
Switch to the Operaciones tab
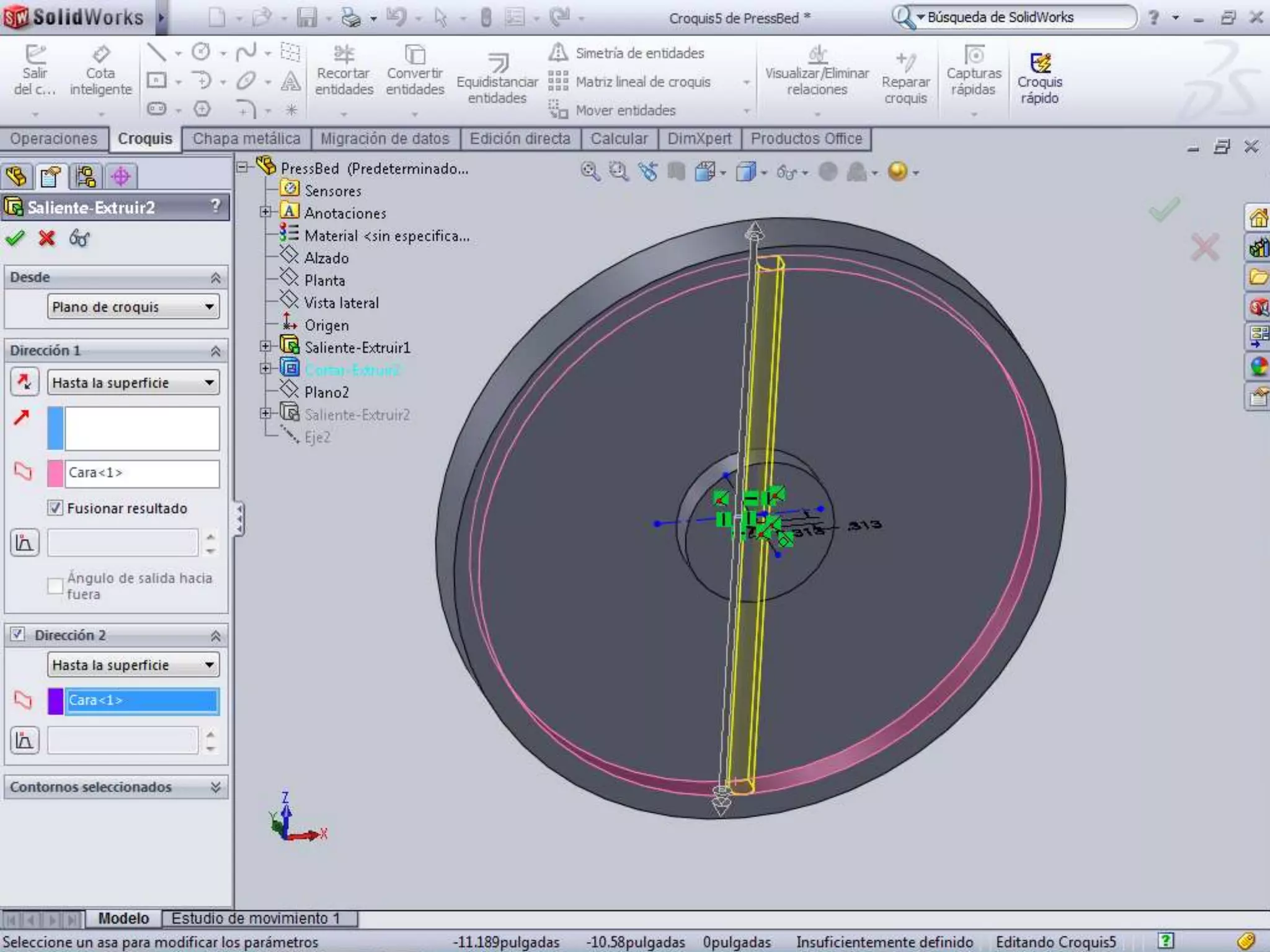[54, 139]
